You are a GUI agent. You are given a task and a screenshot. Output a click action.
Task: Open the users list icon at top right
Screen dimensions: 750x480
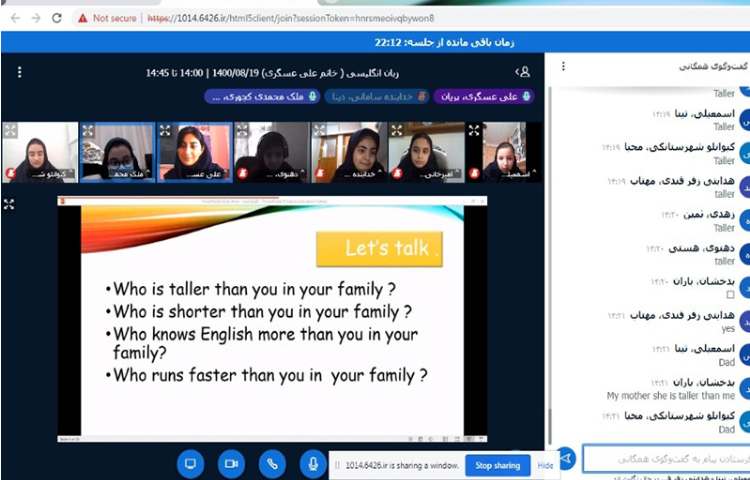click(522, 72)
